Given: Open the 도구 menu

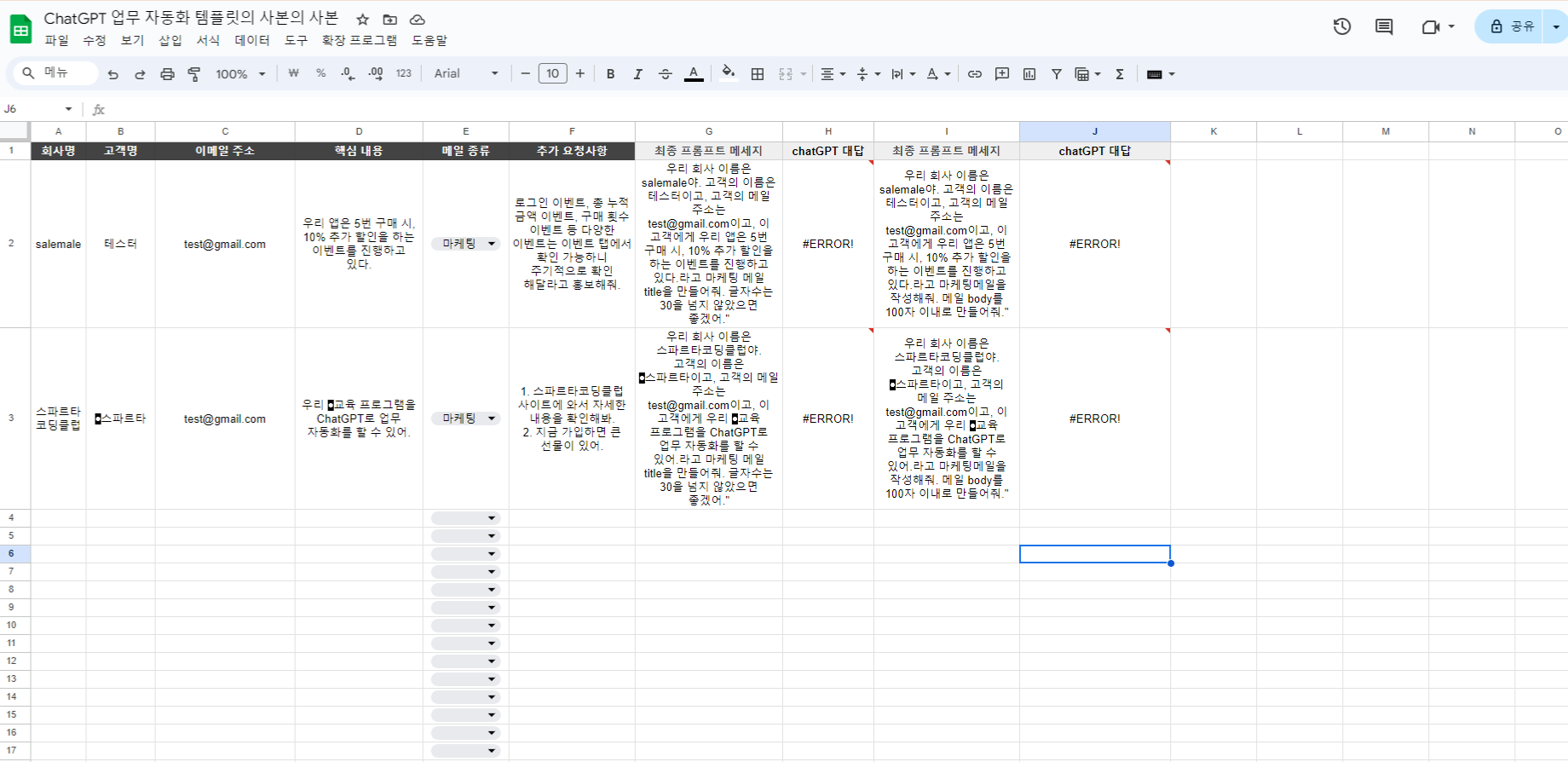Looking at the screenshot, I should 296,40.
